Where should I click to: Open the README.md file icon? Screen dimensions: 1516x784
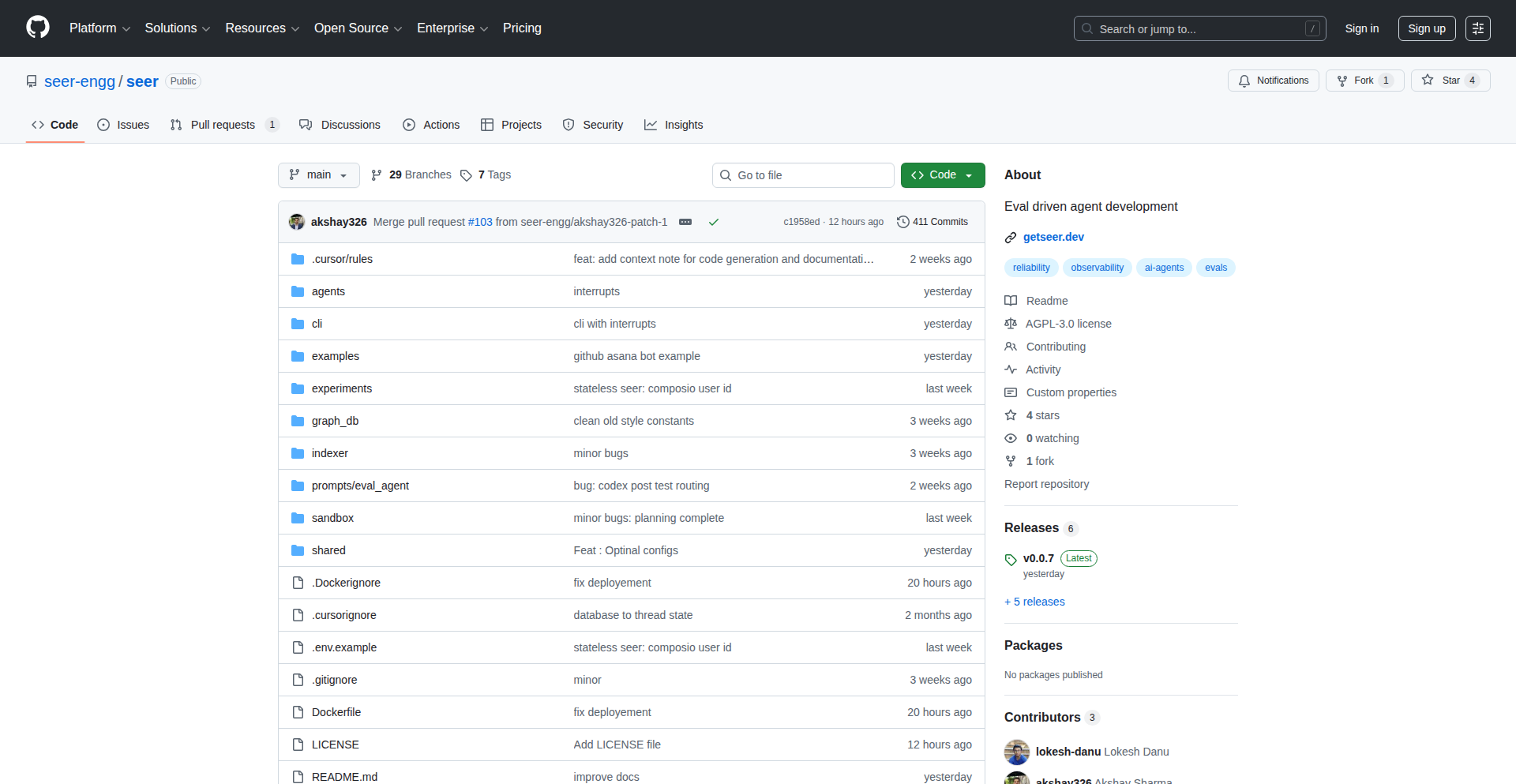(x=298, y=776)
